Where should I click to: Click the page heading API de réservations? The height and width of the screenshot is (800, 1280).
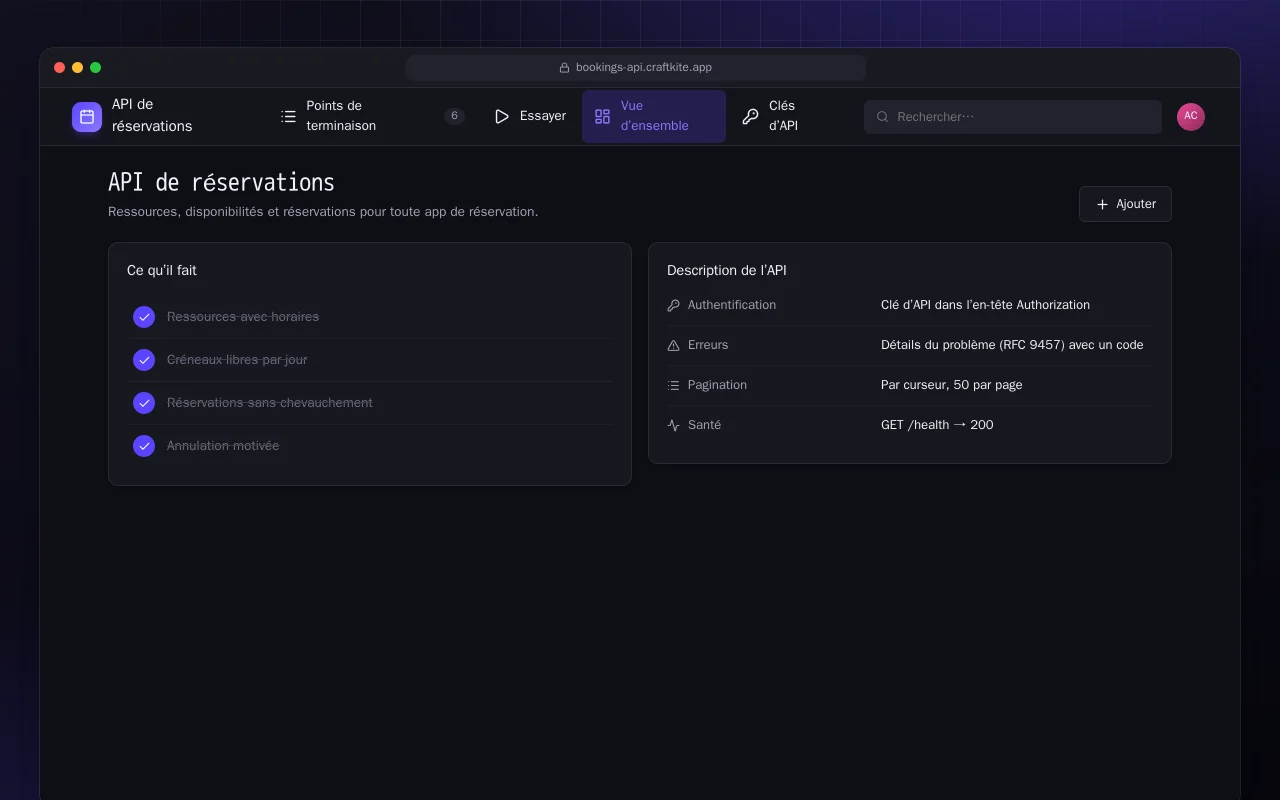221,182
